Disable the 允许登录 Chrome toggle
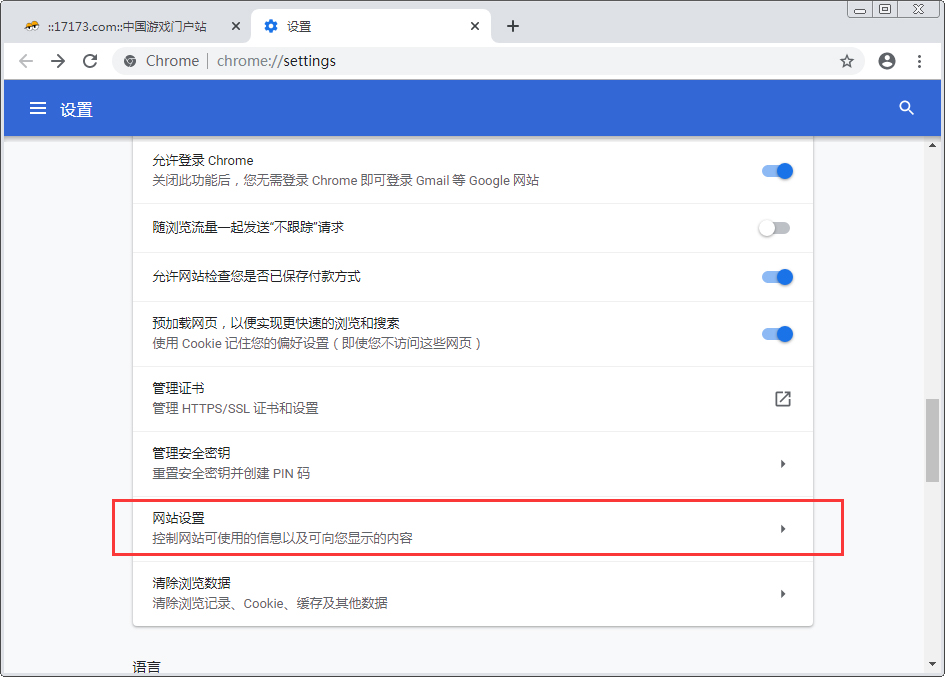This screenshot has height=677, width=945. tap(777, 171)
